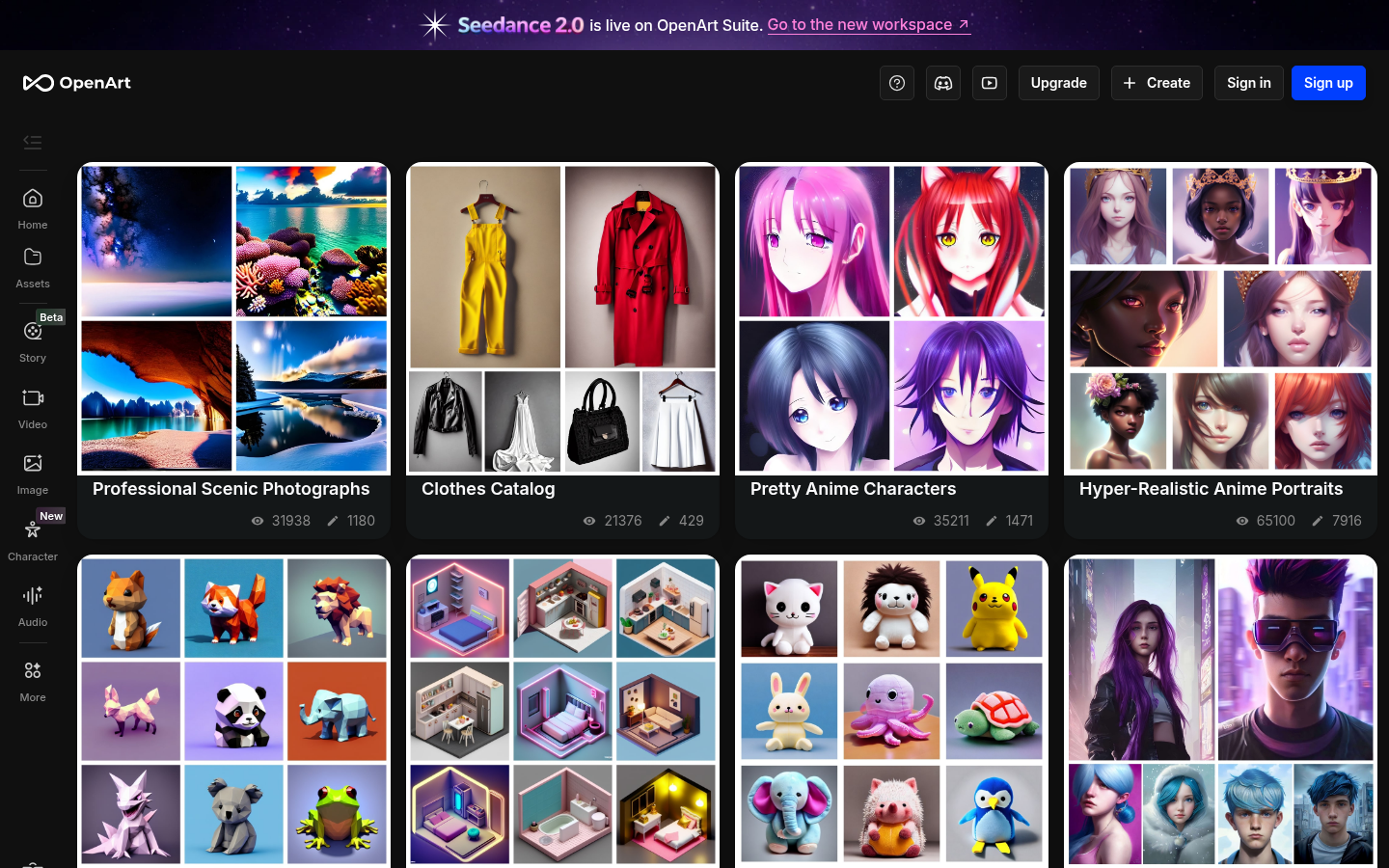Click Sign in button
1389x868 pixels.
click(x=1249, y=83)
